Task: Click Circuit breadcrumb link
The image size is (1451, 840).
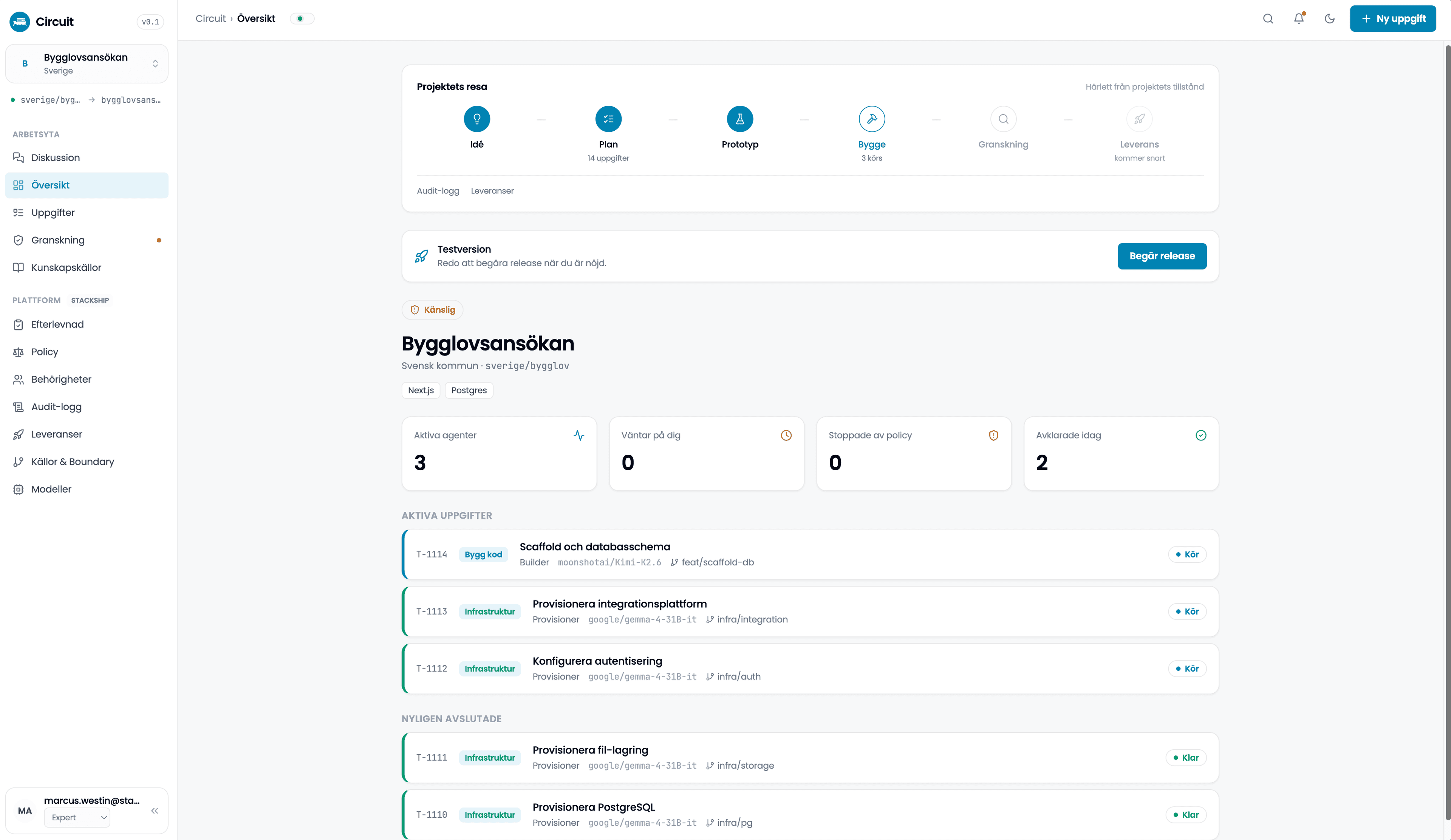Action: tap(210, 19)
